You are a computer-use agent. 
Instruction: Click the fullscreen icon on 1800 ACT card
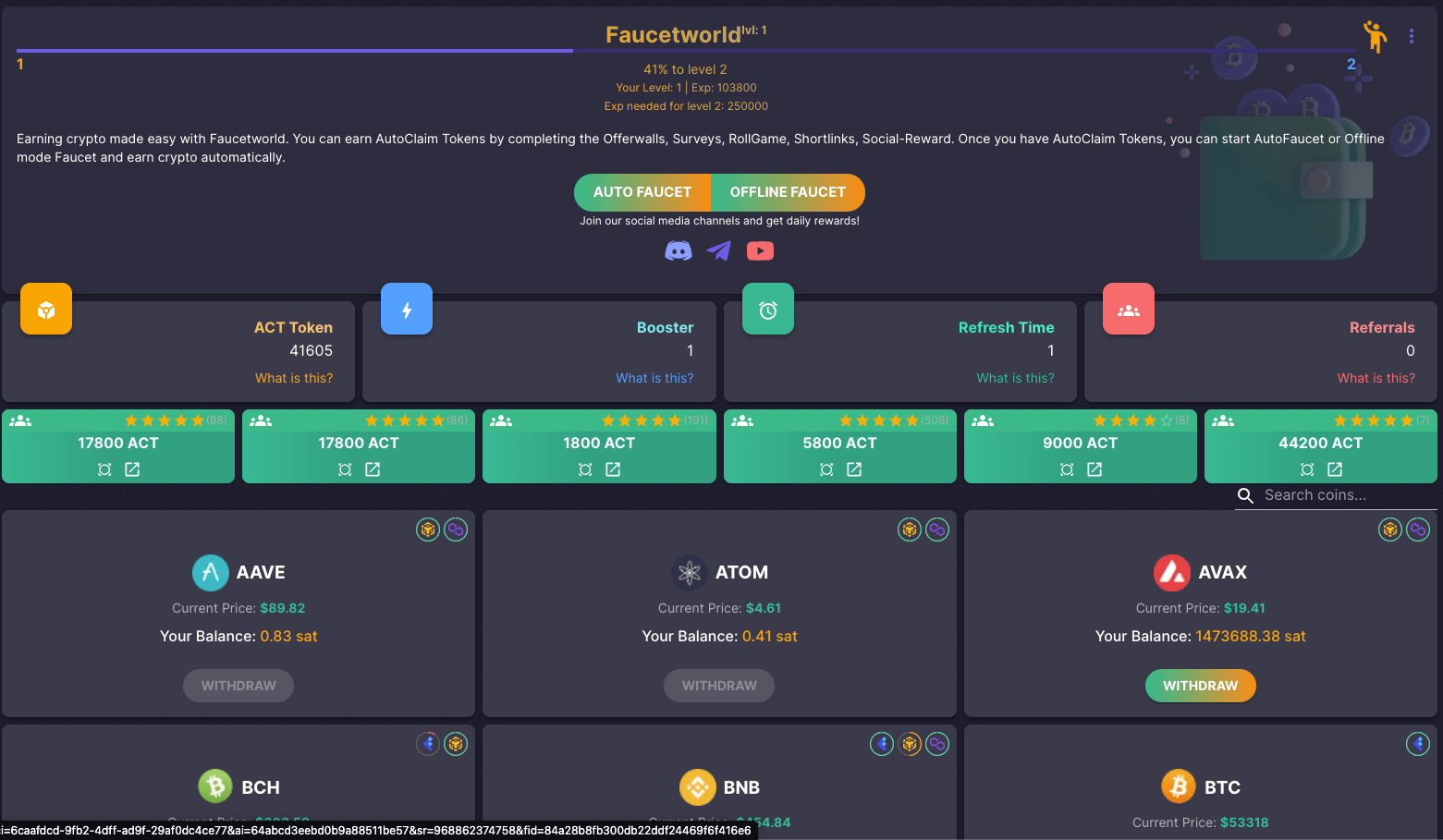coord(585,469)
